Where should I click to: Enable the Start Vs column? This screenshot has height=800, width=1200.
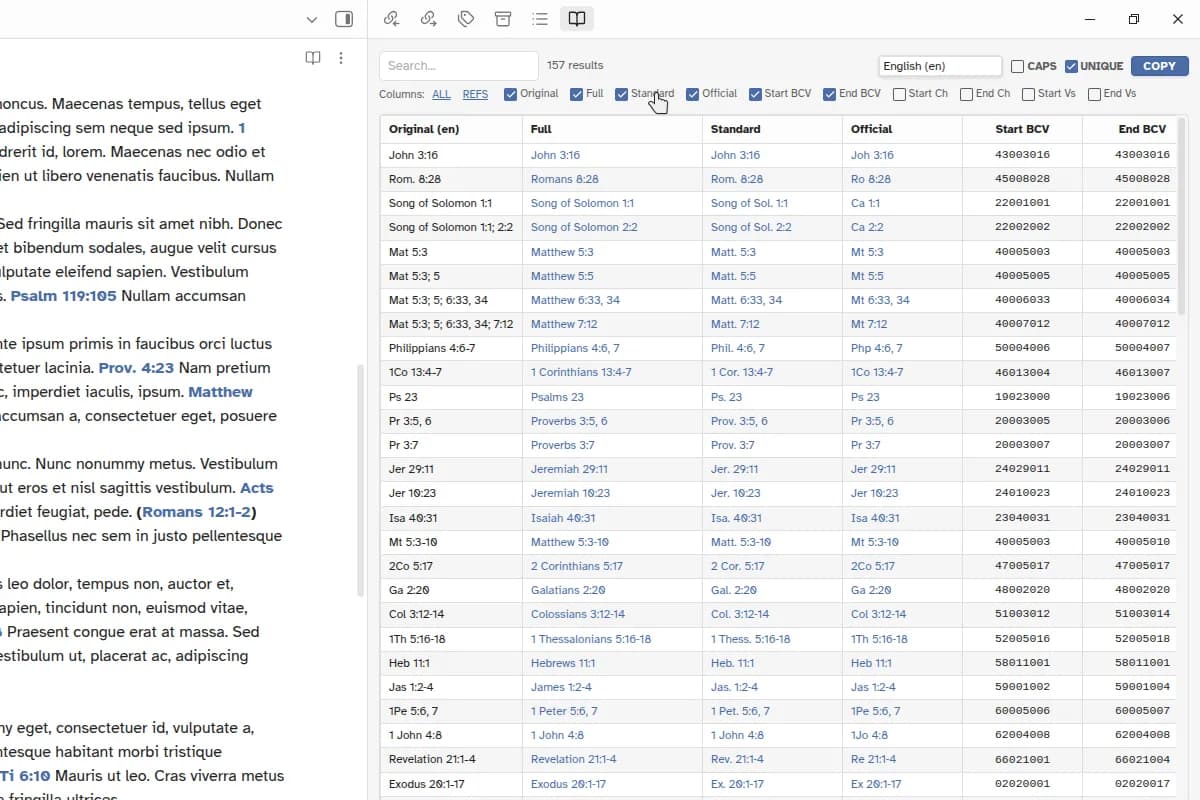tap(1028, 94)
